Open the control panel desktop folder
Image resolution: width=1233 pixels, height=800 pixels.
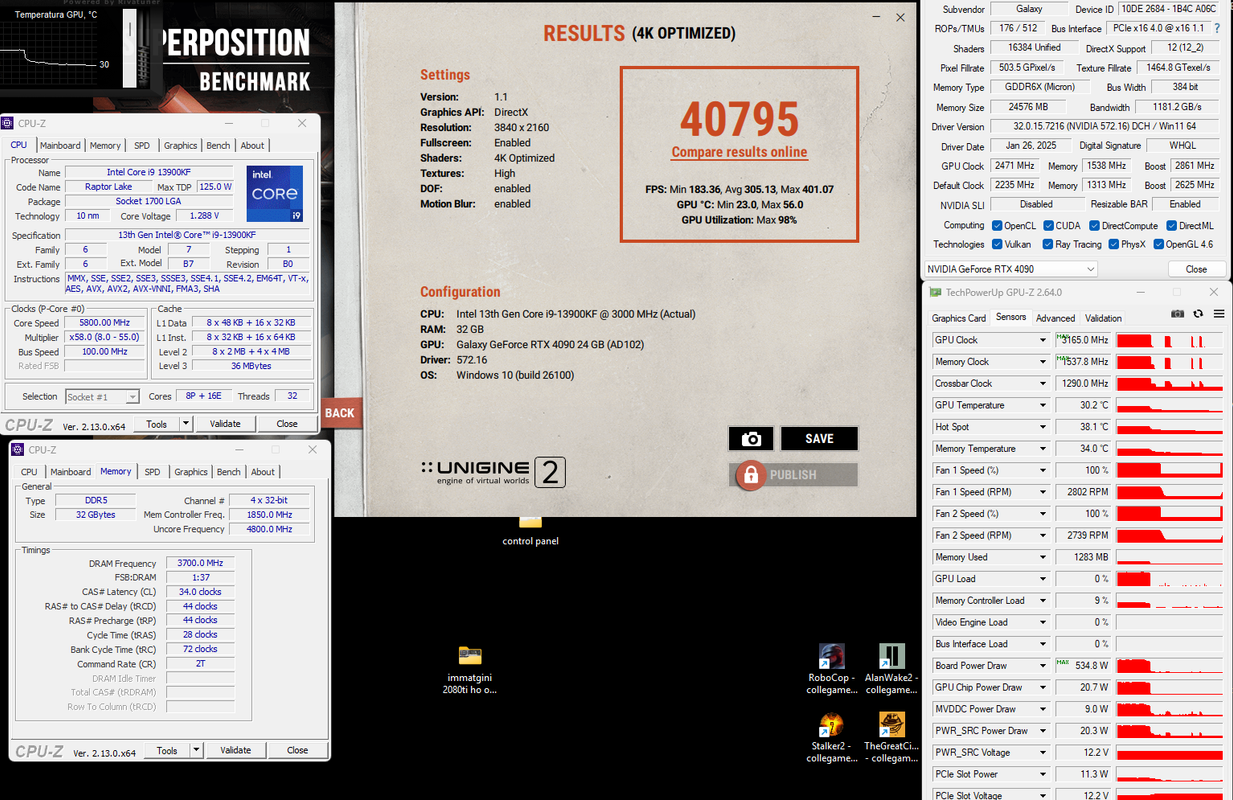click(x=530, y=529)
